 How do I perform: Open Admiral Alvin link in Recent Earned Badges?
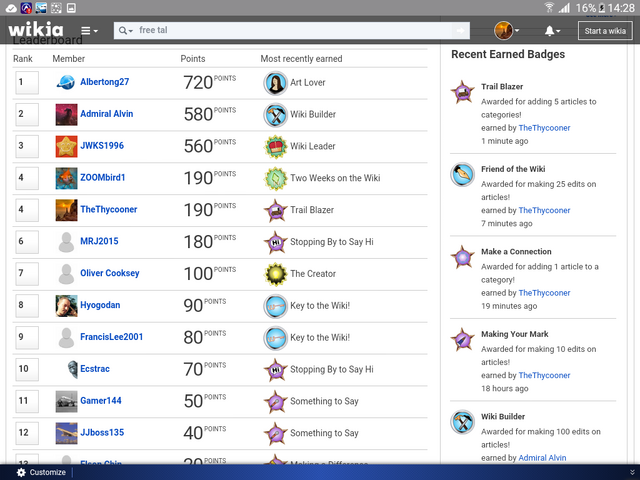pyautogui.click(x=542, y=458)
